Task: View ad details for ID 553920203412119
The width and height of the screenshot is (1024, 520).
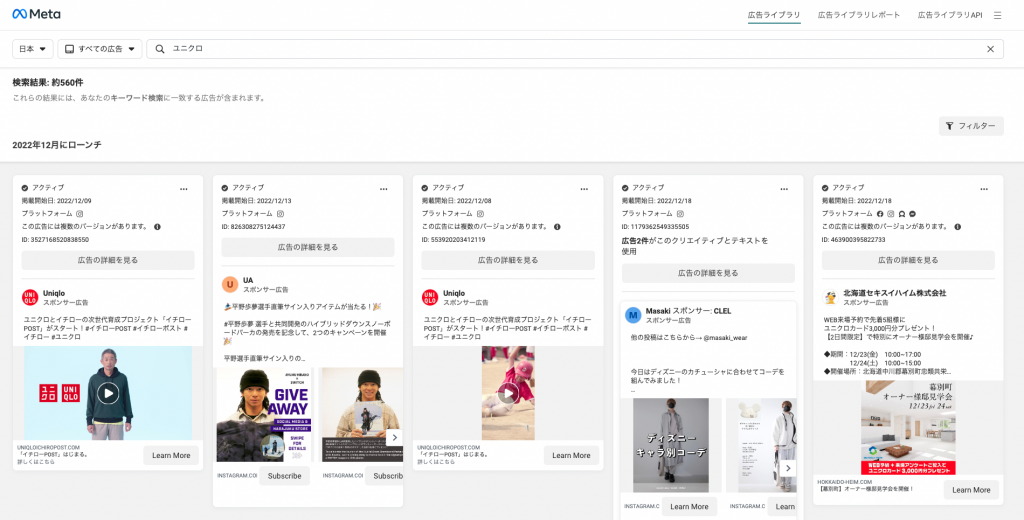Action: [508, 260]
